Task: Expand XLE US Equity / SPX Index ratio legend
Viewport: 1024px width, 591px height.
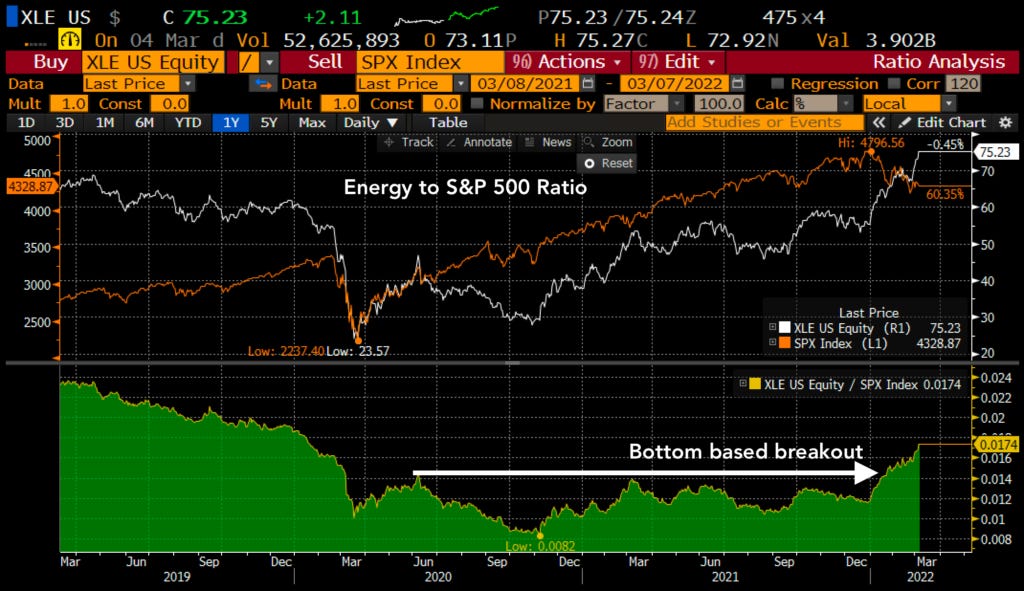Action: [x=743, y=384]
